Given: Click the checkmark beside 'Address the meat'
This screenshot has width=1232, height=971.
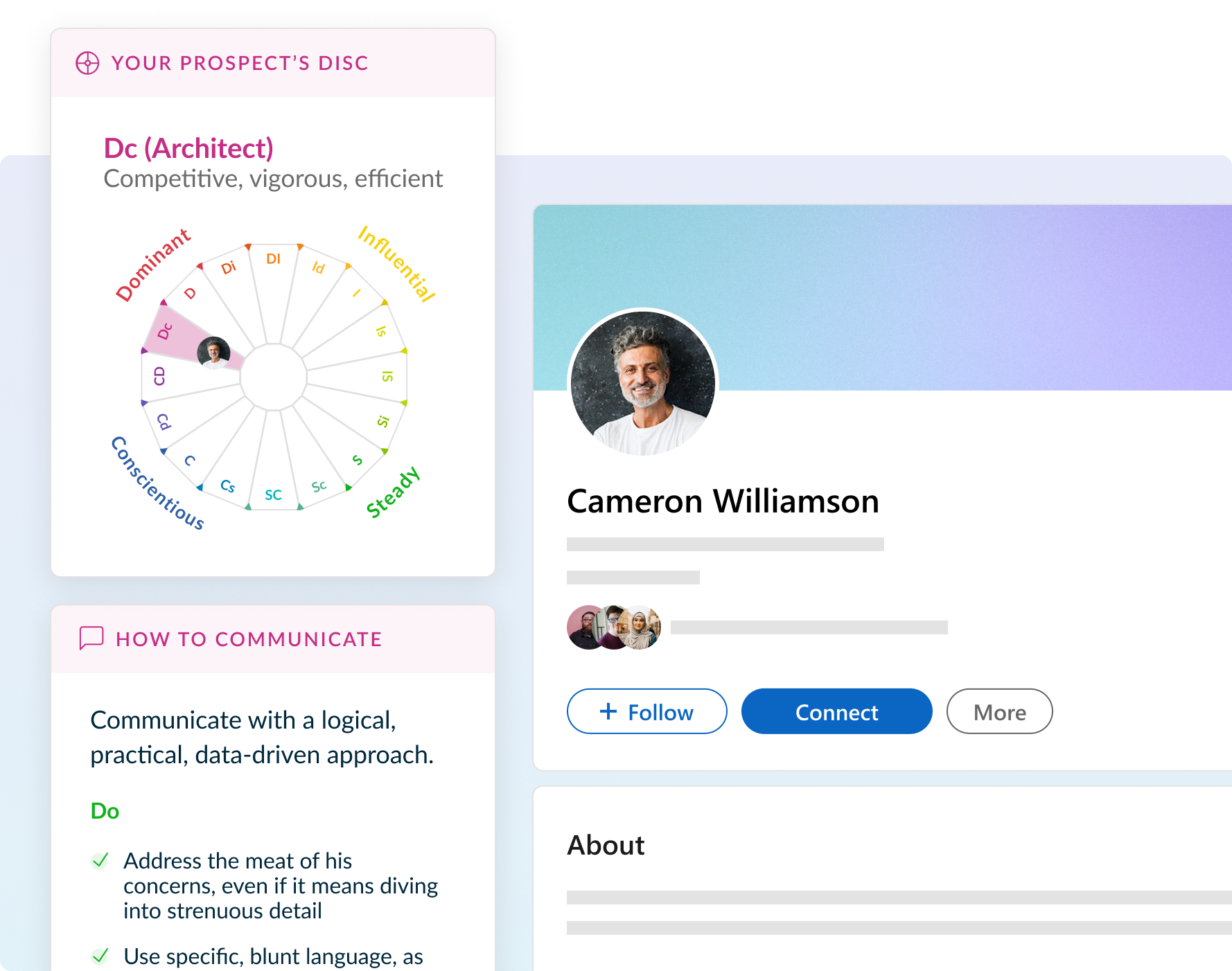Looking at the screenshot, I should pos(100,861).
